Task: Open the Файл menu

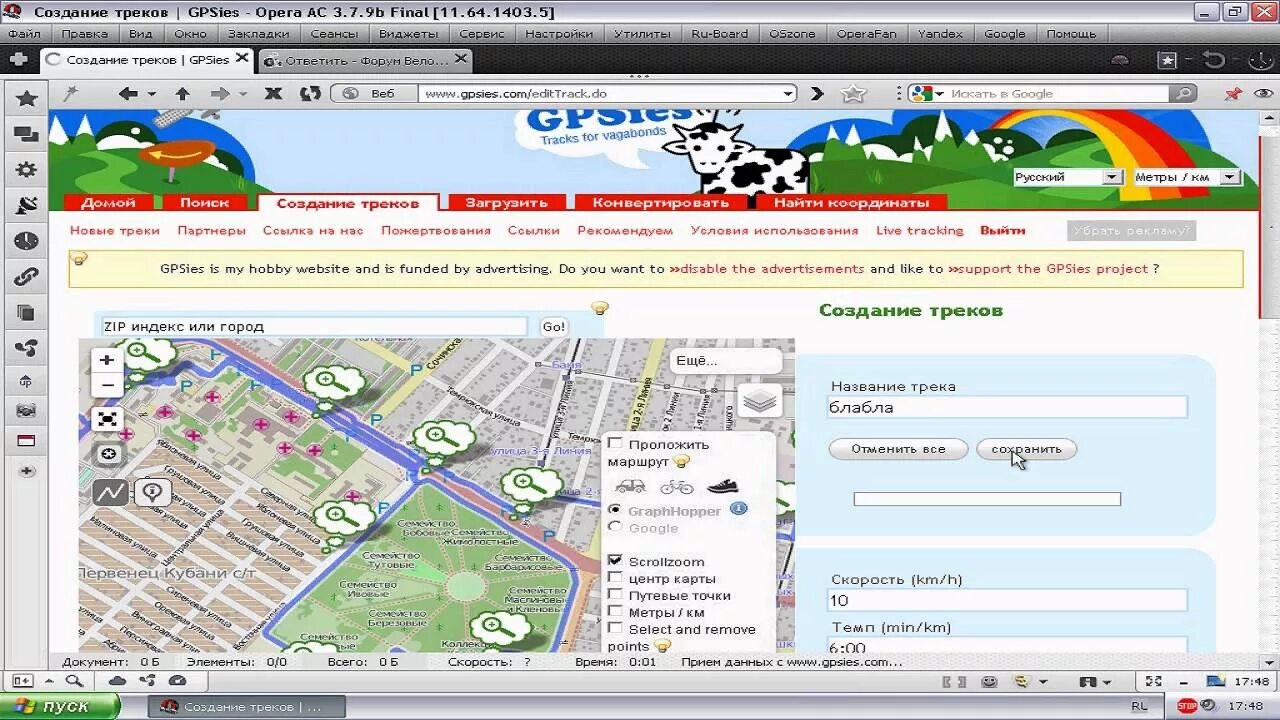Action: (24, 33)
